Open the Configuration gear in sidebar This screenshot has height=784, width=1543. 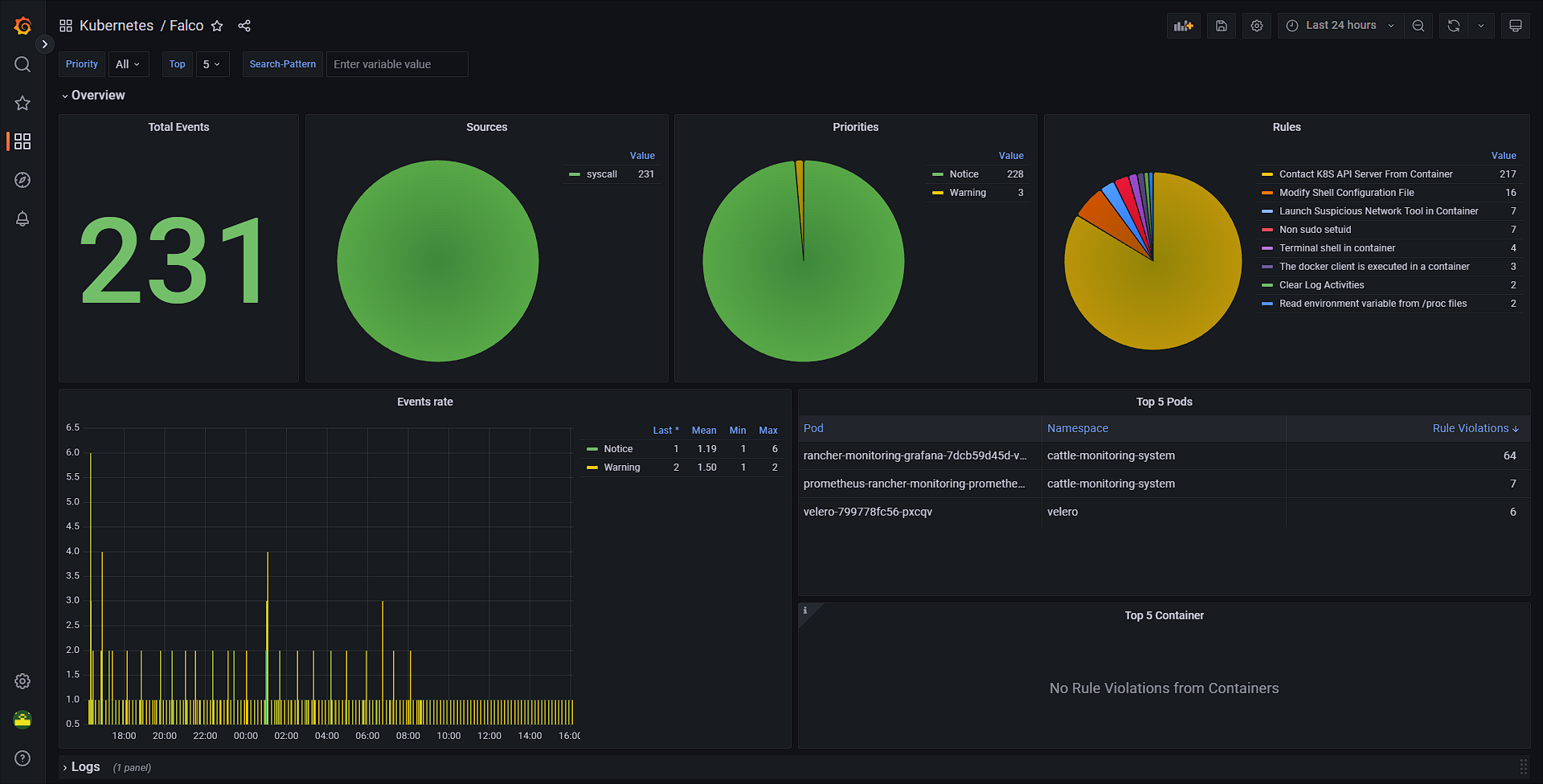coord(23,681)
